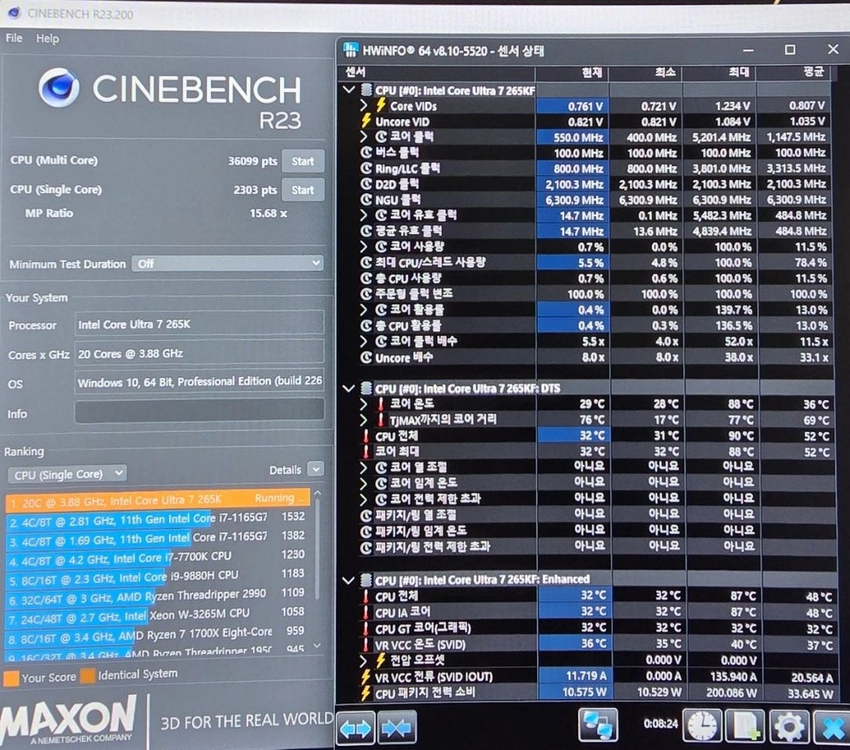Select the Intel Core Ultra 7 265K ranking row
Image resolution: width=850 pixels, height=750 pixels.
pyautogui.click(x=158, y=499)
